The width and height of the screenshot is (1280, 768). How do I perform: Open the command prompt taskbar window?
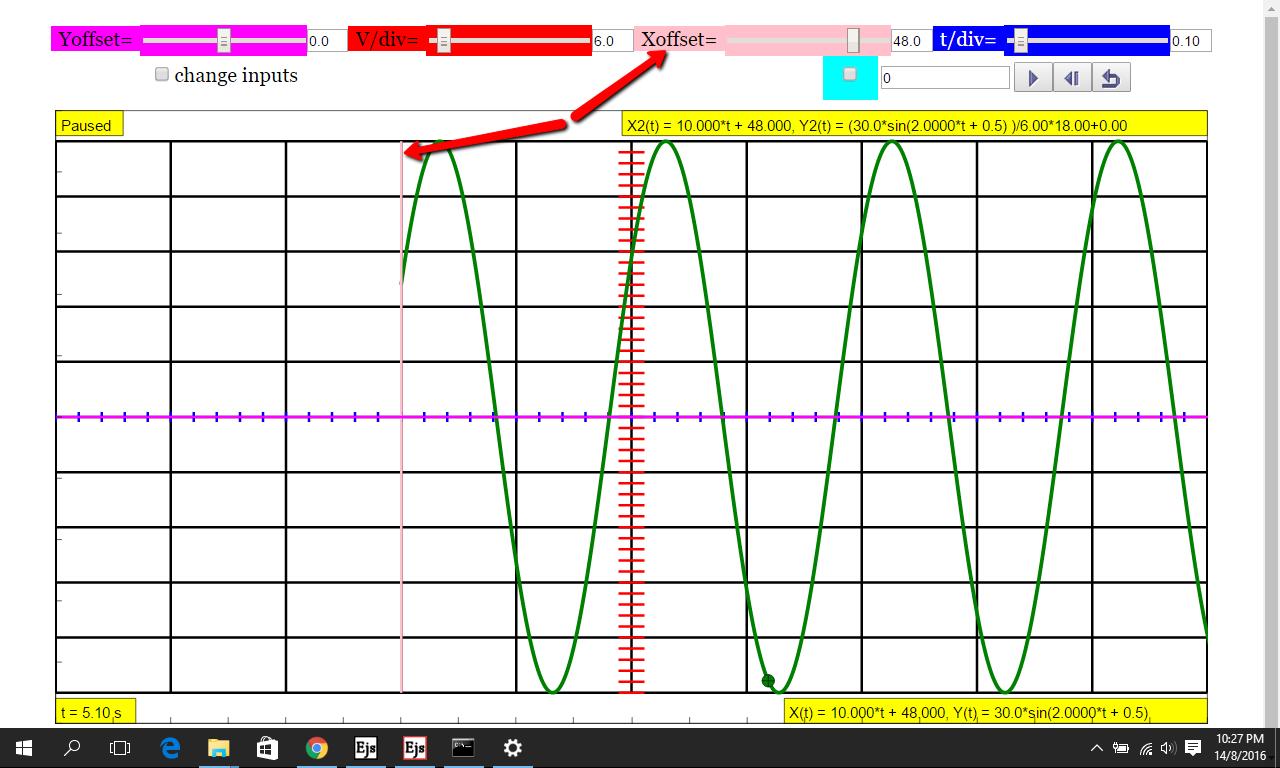coord(463,747)
